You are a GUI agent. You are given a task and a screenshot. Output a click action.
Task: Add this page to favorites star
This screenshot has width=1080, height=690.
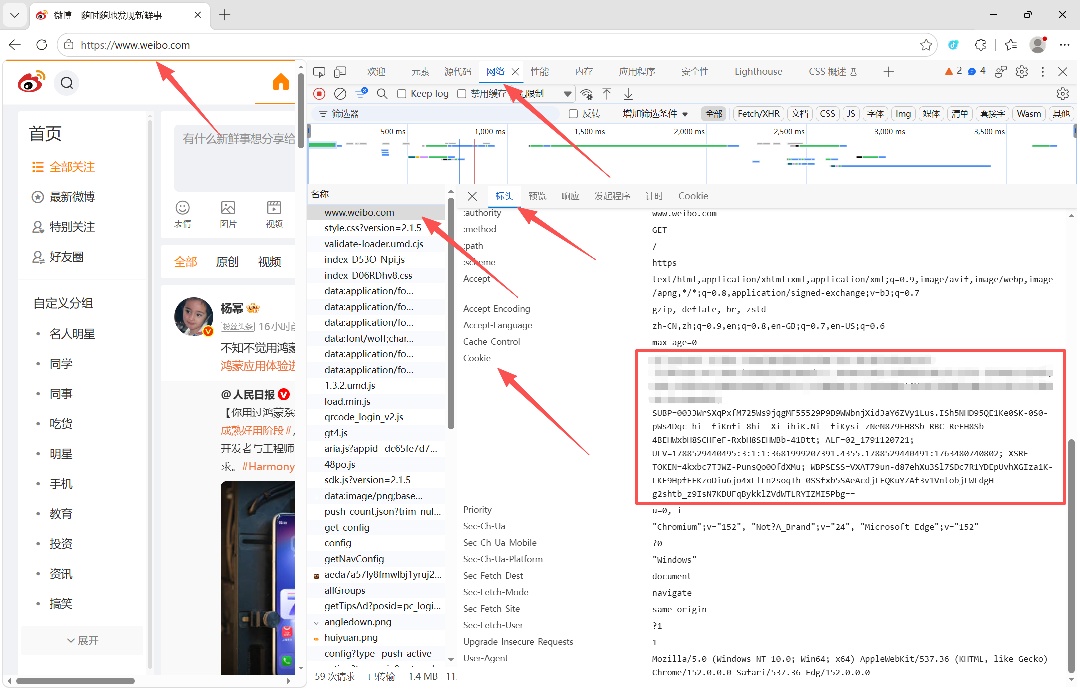(x=926, y=45)
